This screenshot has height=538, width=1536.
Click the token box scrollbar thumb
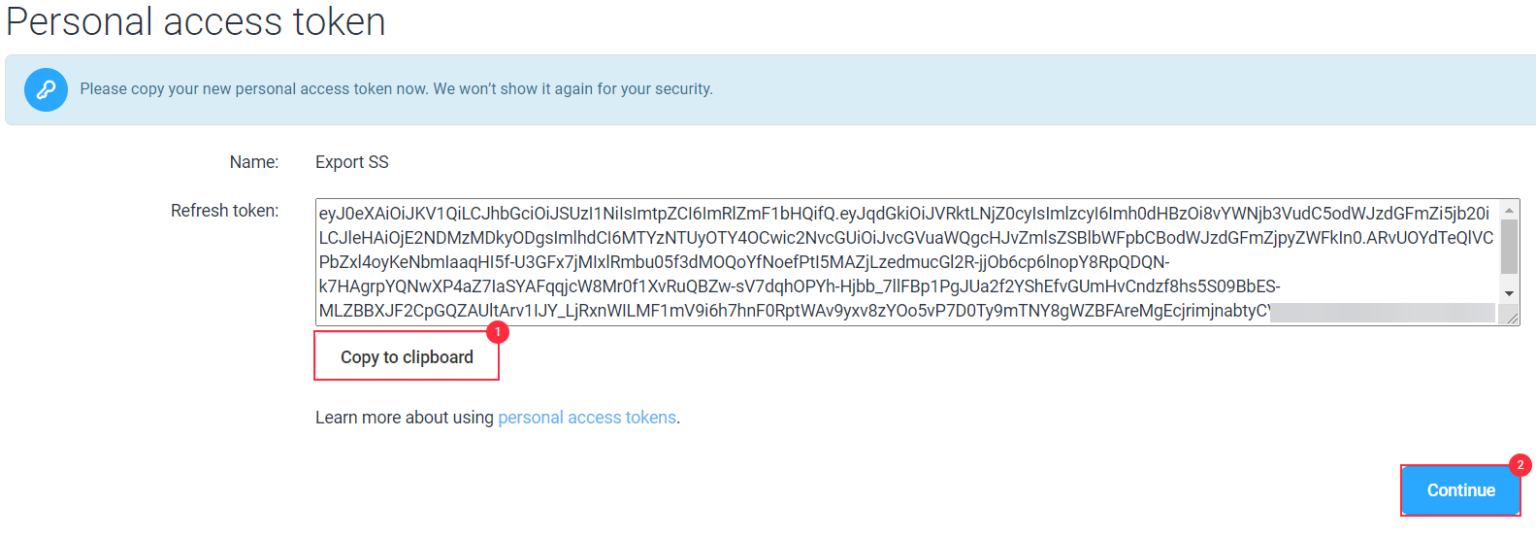point(1509,245)
